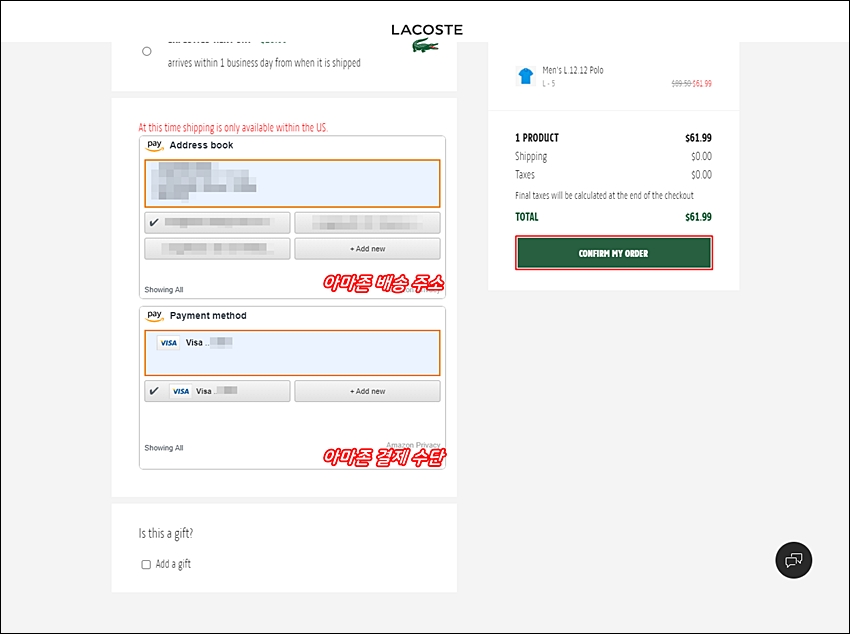Click the Shipping $0.00 value

point(701,156)
